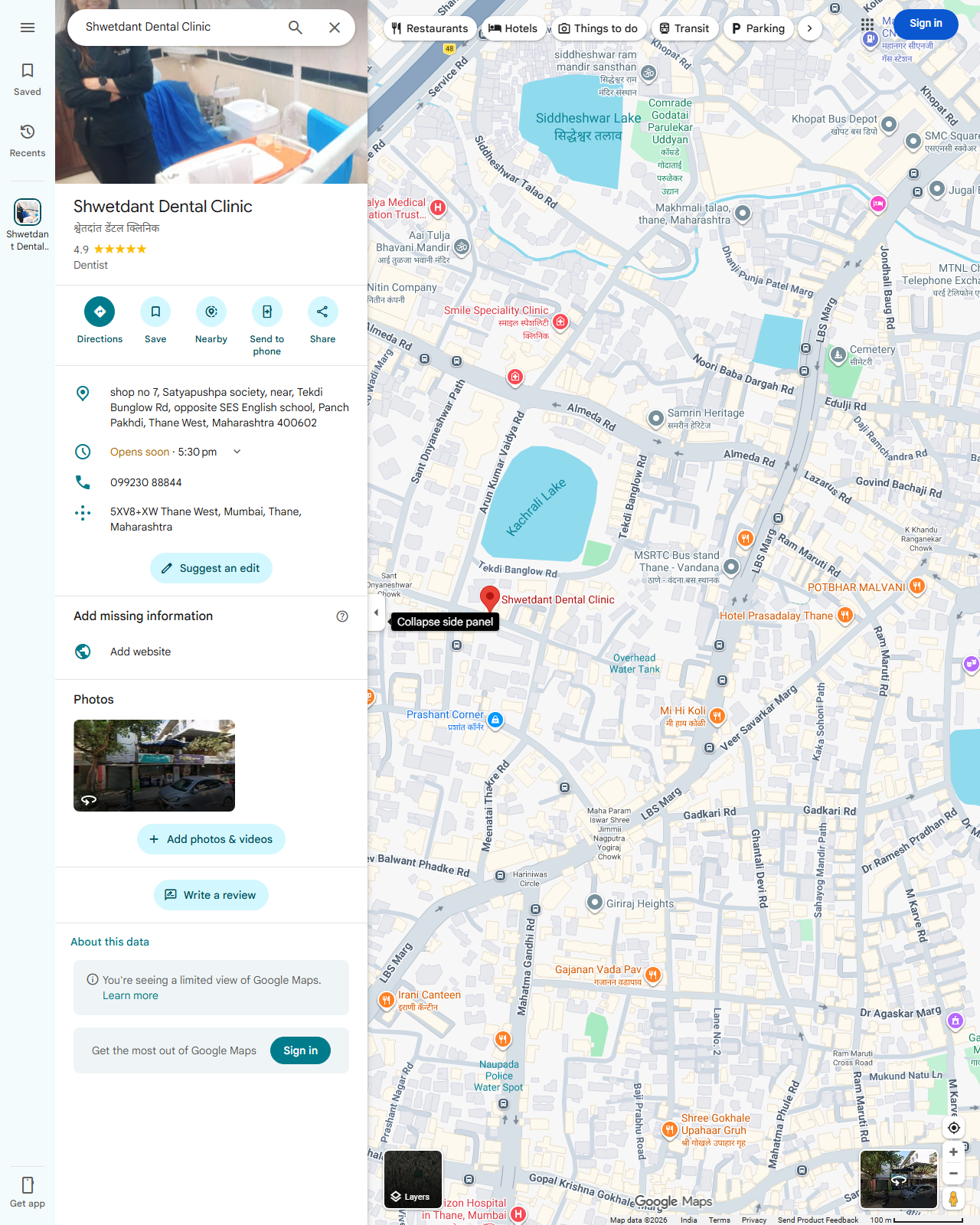Click Add website

click(x=211, y=652)
